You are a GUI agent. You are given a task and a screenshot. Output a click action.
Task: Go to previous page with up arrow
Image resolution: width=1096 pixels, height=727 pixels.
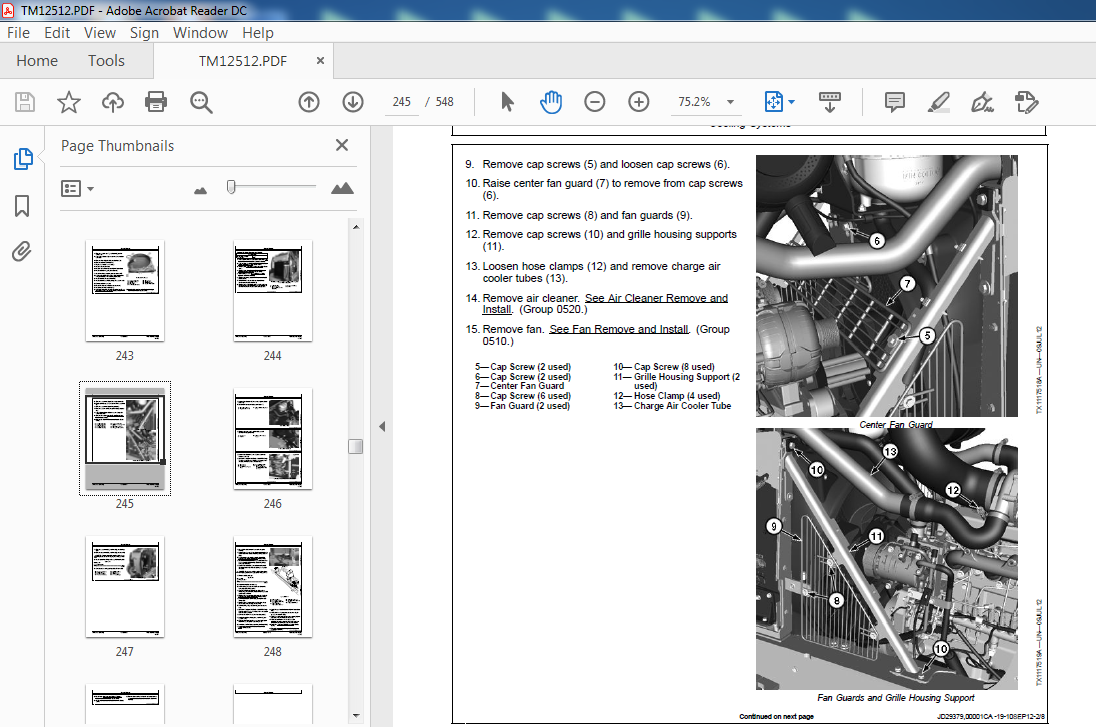tap(309, 102)
